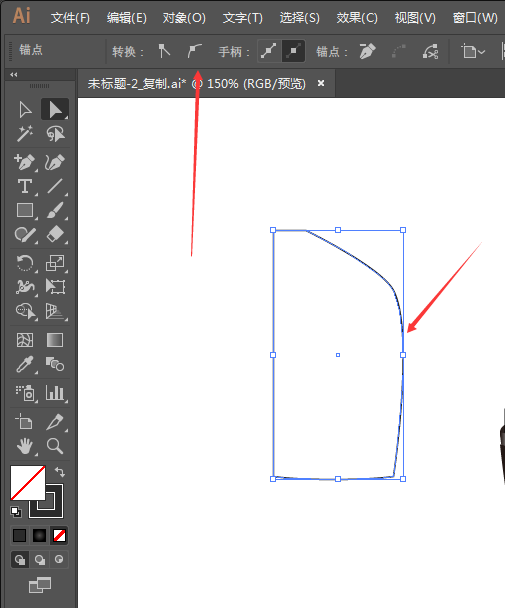Select the Slice tool
Image resolution: width=505 pixels, height=608 pixels.
[x=55, y=422]
